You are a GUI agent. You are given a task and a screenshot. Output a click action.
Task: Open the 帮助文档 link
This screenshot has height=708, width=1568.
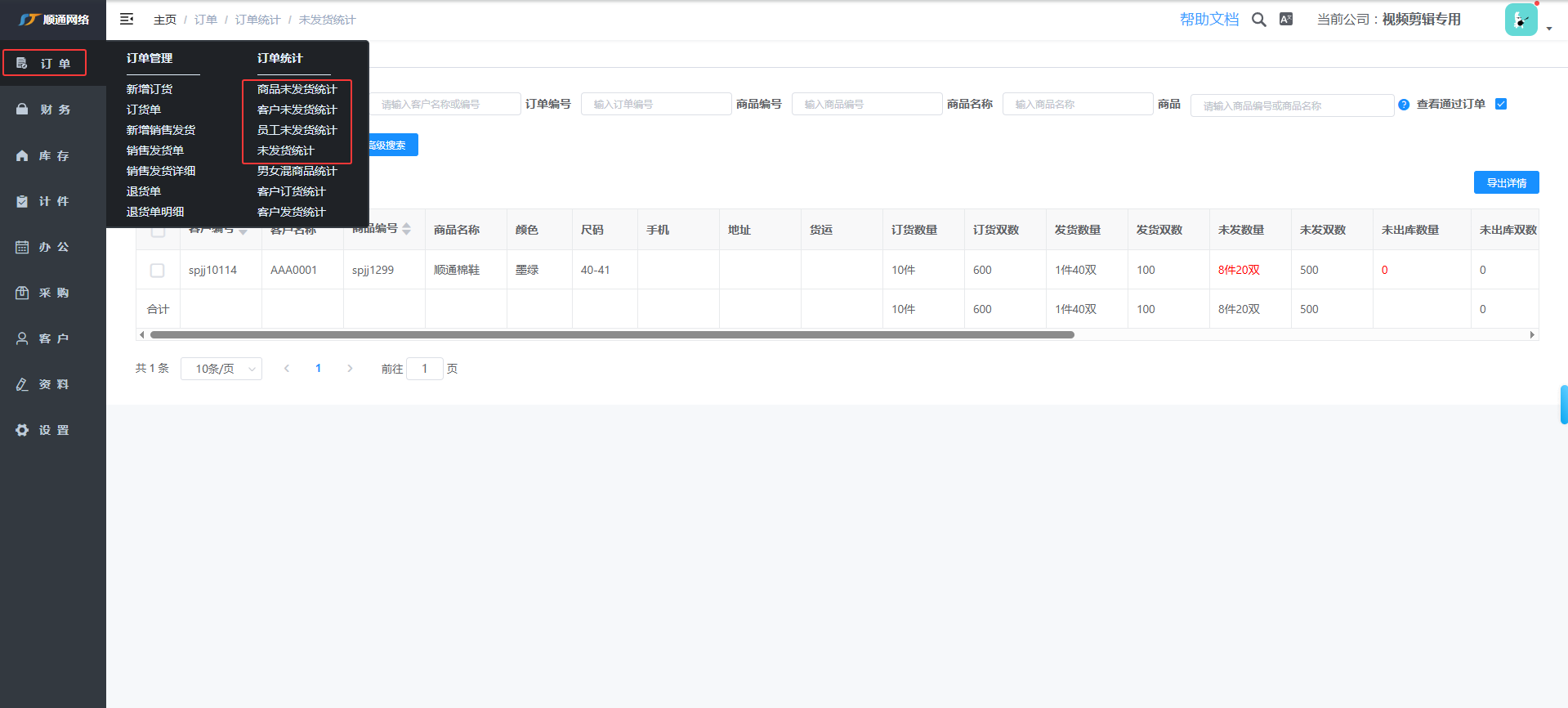click(x=1209, y=20)
